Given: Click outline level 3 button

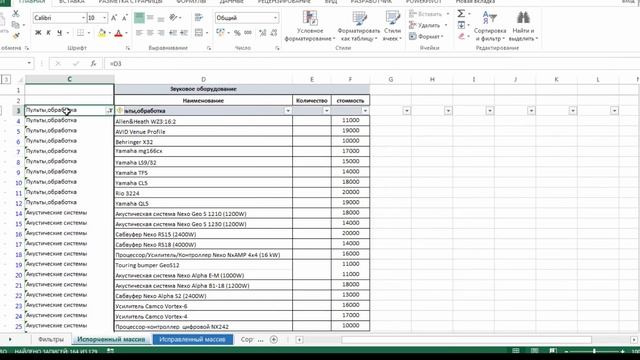Looking at the screenshot, I should click(x=6, y=79).
